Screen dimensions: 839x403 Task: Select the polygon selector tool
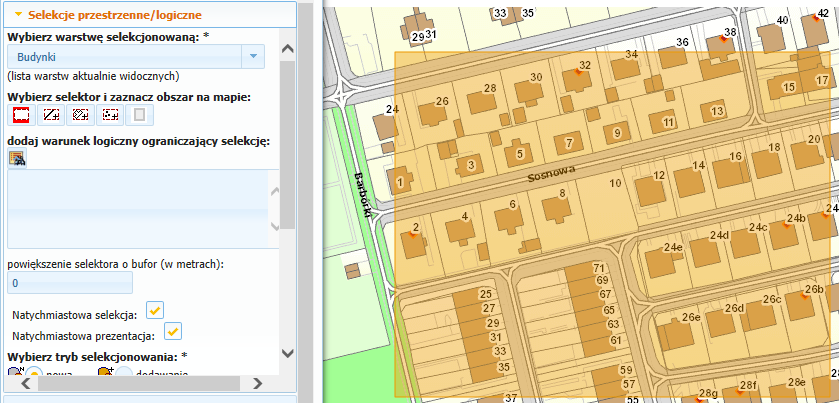[80, 115]
